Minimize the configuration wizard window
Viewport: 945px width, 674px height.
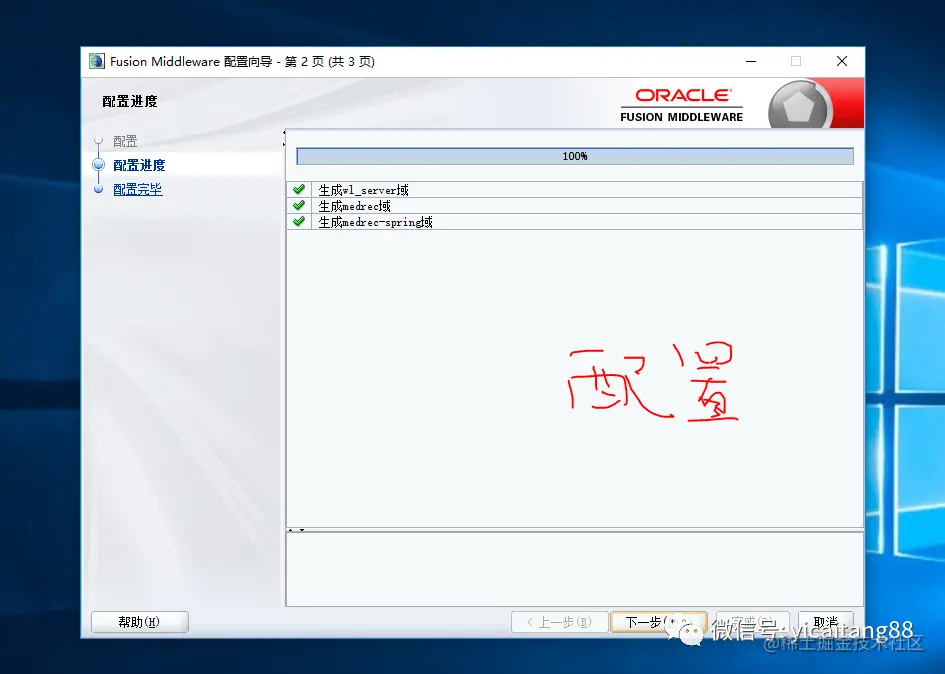[751, 61]
